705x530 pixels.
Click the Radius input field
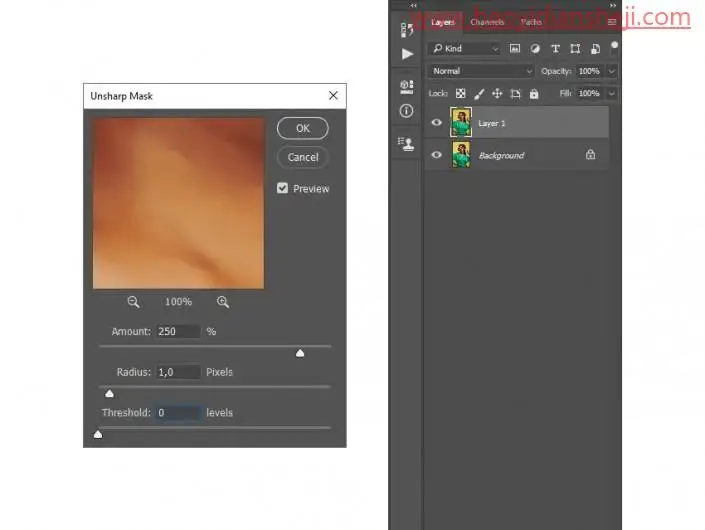178,372
